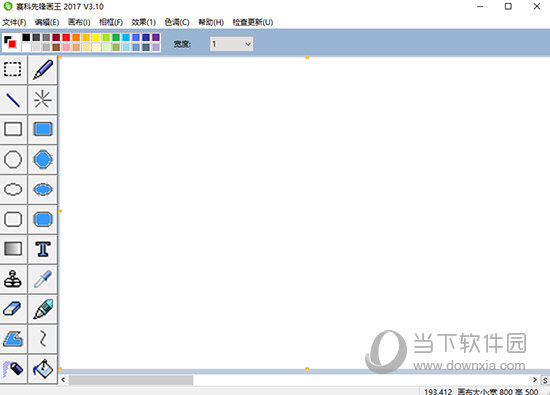Choose the curved squiggle line tool
The width and height of the screenshot is (550, 395).
pos(43,339)
